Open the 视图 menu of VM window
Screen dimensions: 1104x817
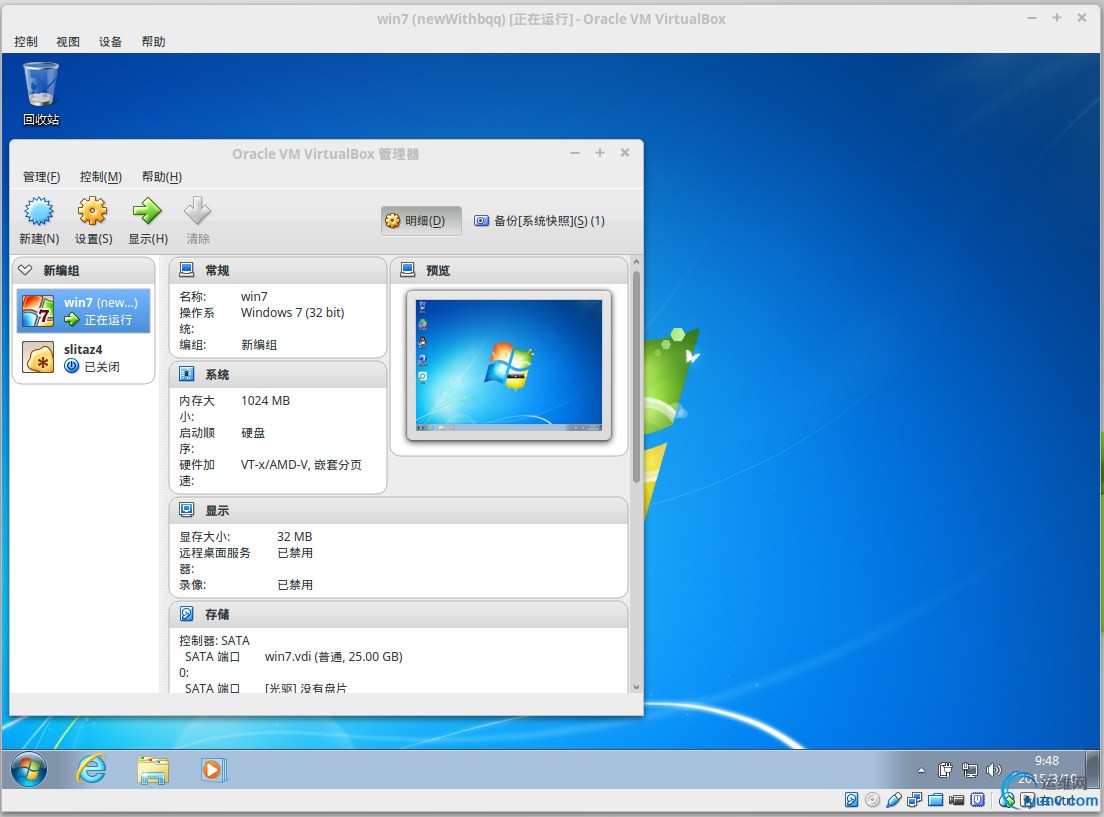(68, 42)
